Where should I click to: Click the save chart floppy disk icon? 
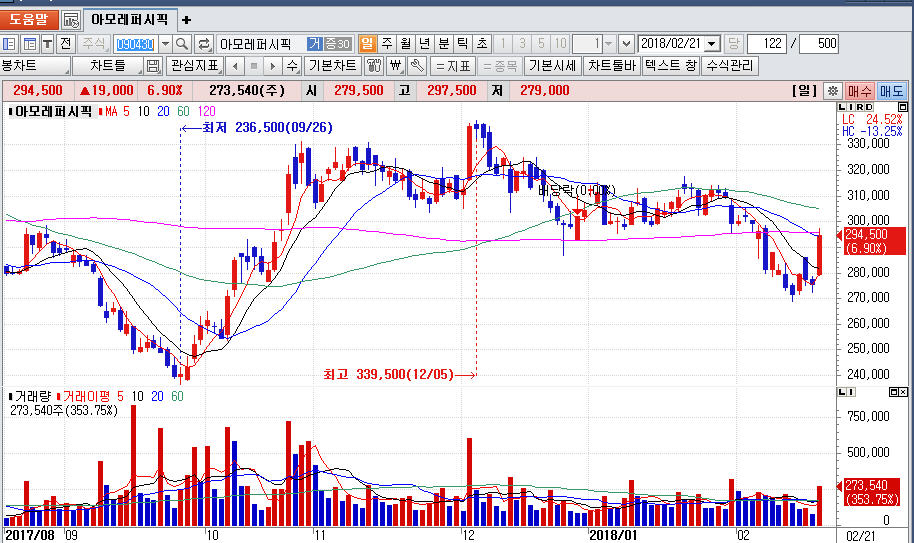153,66
